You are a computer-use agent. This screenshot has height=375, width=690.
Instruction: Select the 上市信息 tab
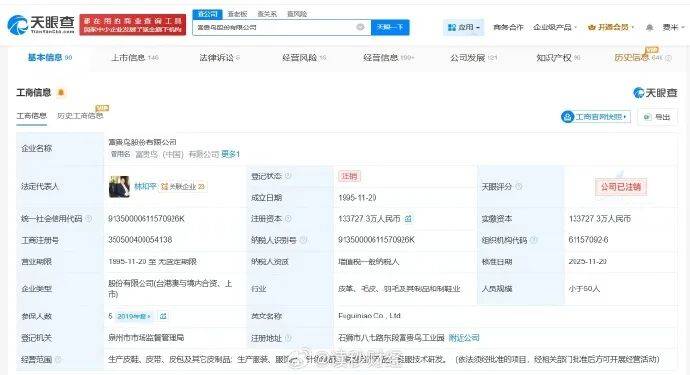click(x=134, y=58)
